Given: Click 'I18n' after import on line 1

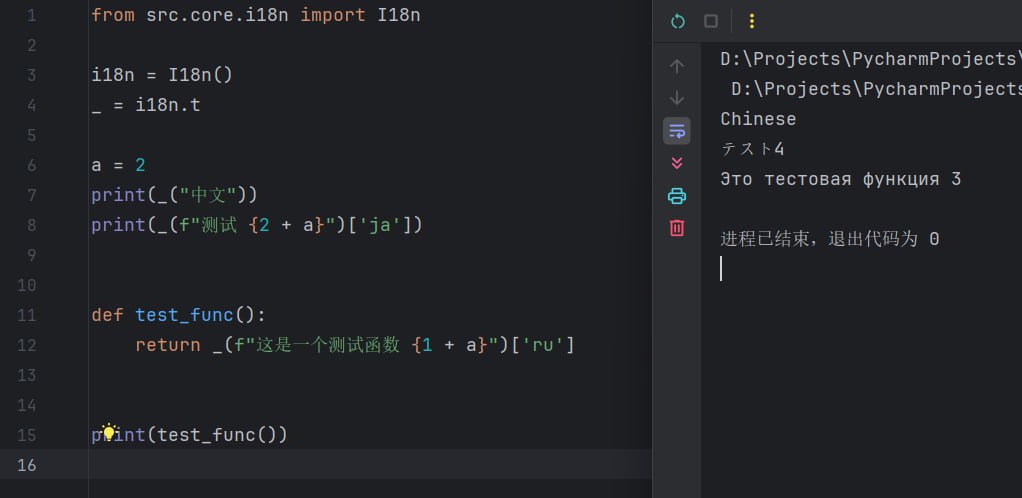Looking at the screenshot, I should pyautogui.click(x=399, y=15).
